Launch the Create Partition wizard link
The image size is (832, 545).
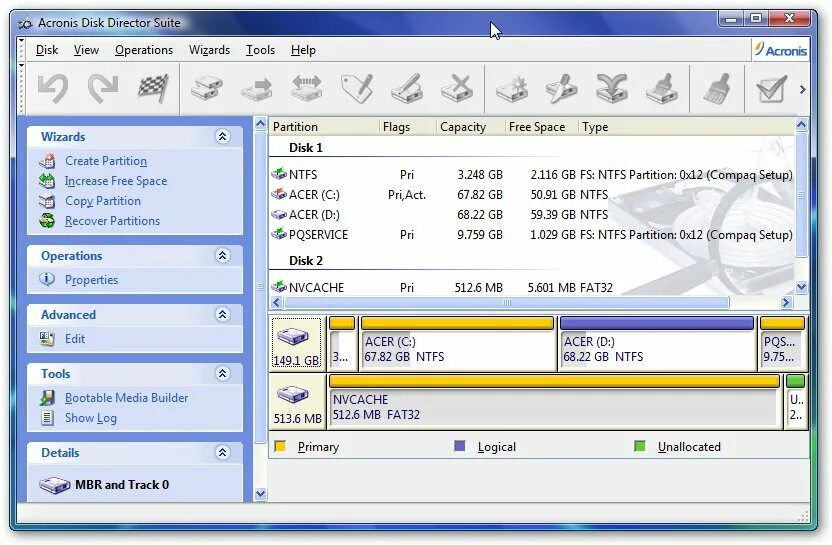pyautogui.click(x=106, y=161)
